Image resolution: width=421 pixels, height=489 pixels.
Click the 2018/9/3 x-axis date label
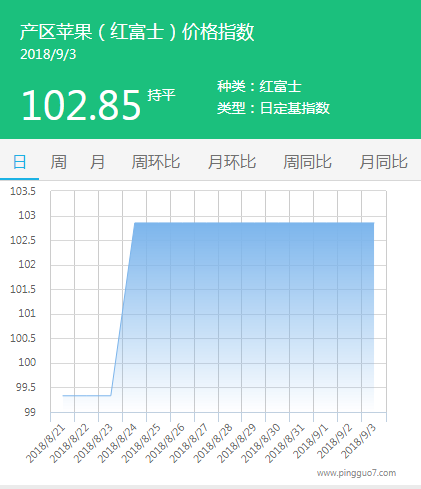pos(360,441)
